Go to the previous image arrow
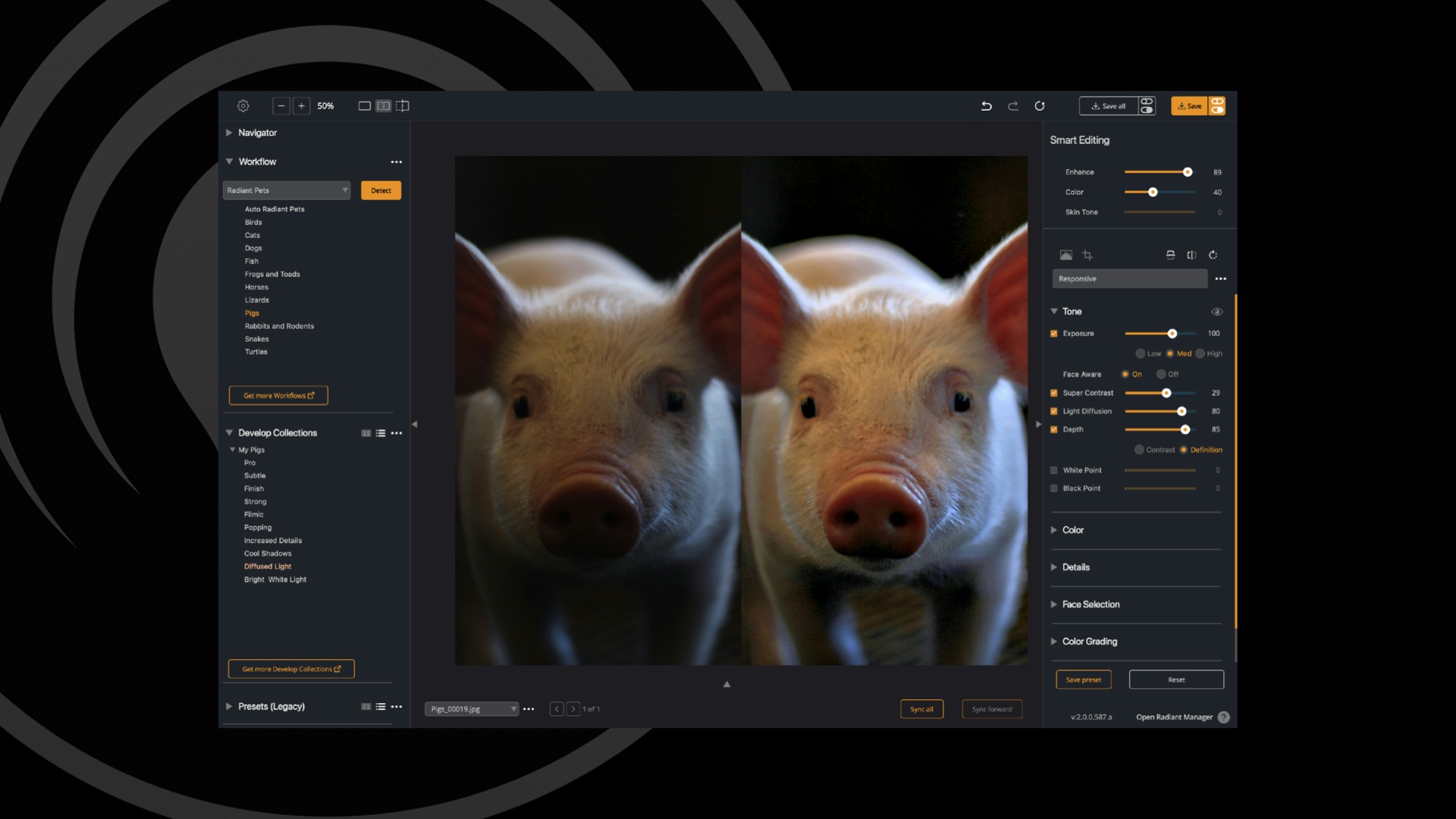 click(x=557, y=709)
